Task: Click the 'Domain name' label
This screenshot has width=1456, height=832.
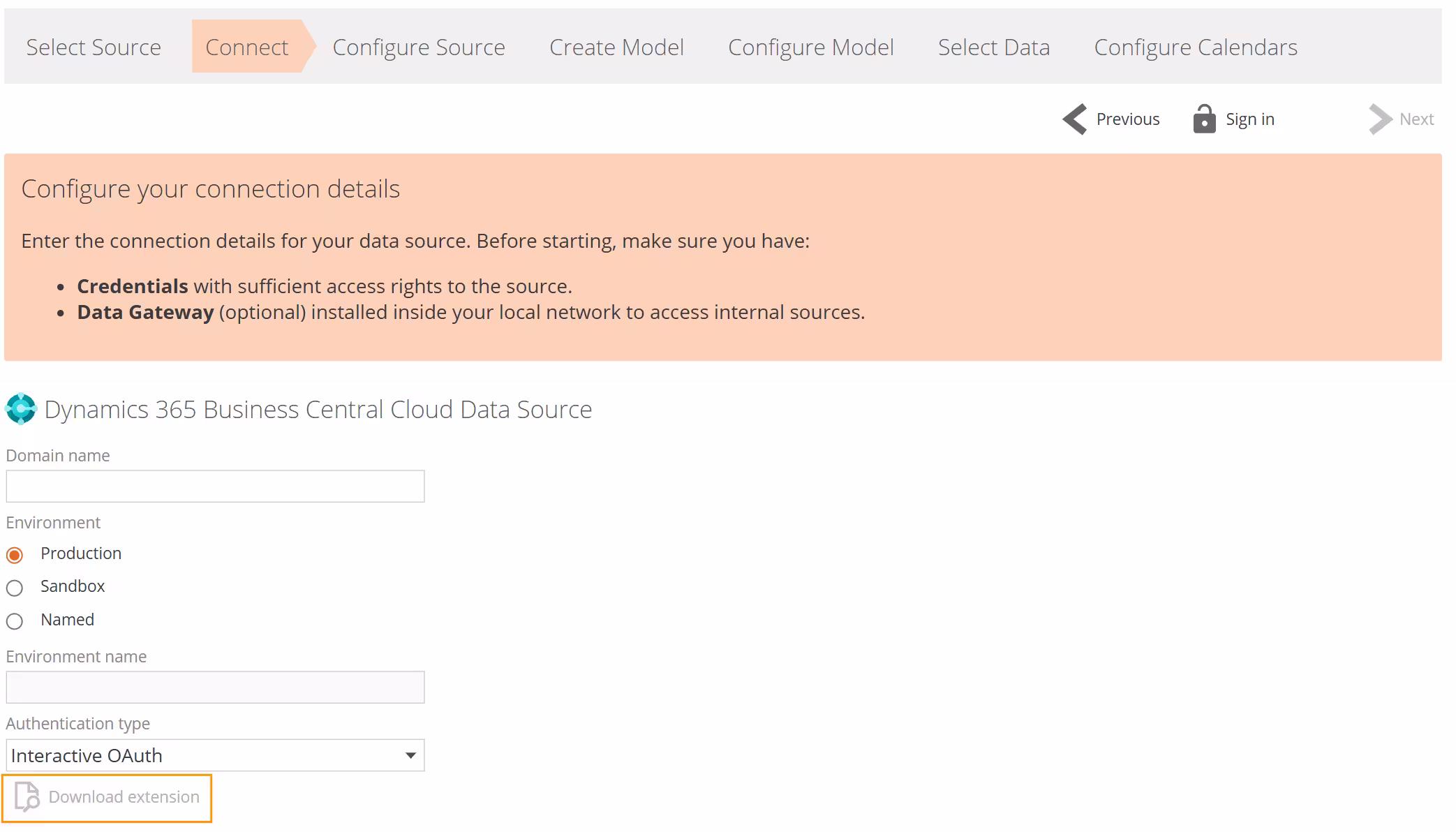Action: tap(58, 456)
